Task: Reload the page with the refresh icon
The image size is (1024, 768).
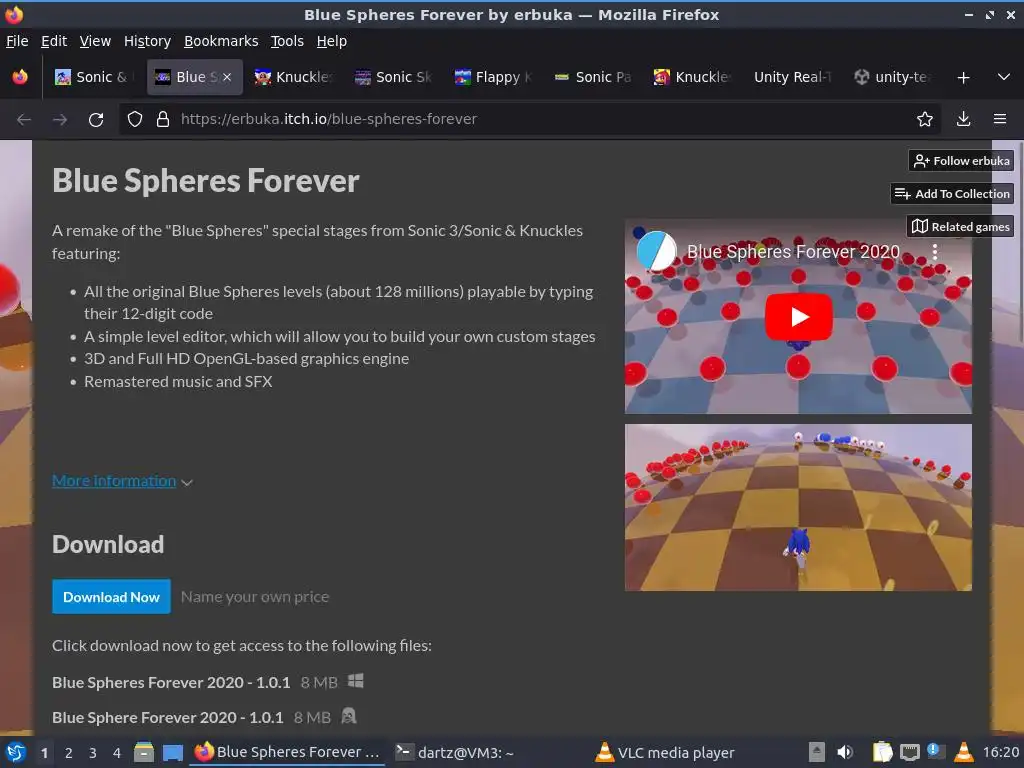Action: pos(96,120)
